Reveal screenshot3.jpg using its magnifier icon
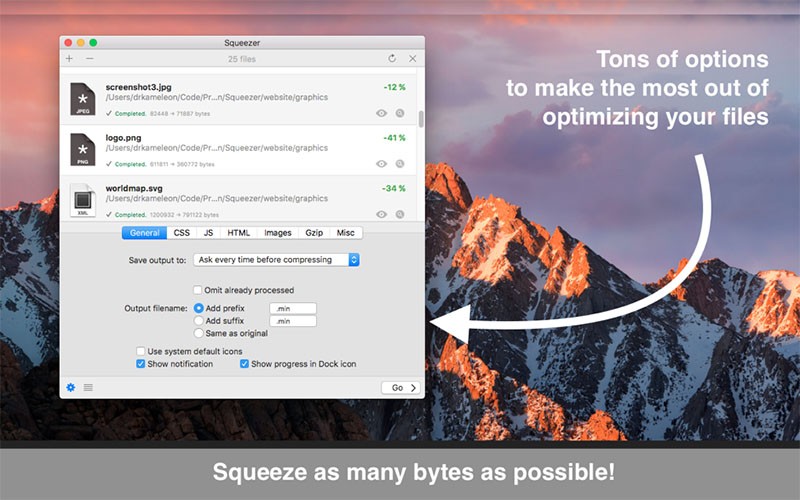The width and height of the screenshot is (800, 500). [400, 113]
